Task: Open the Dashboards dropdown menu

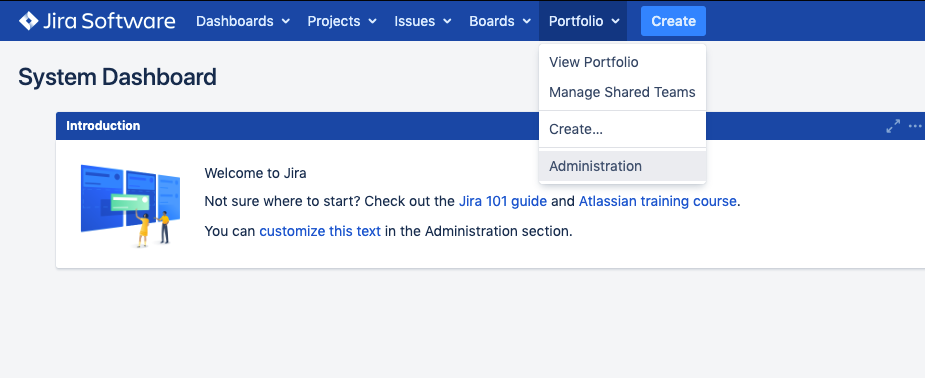Action: [x=243, y=21]
